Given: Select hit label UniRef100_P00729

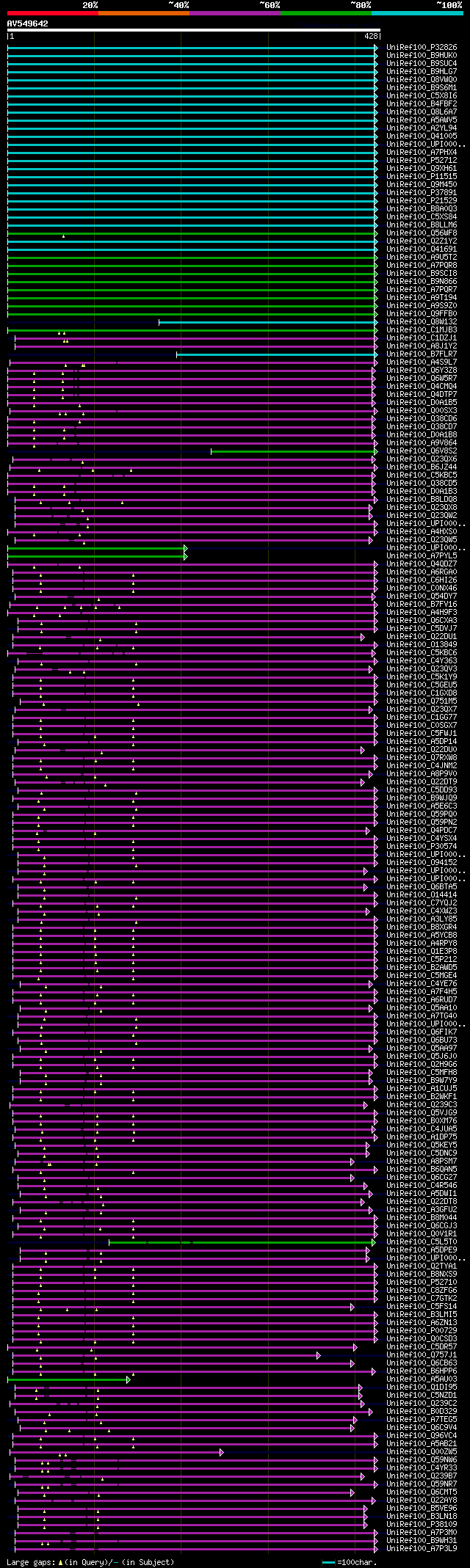Looking at the screenshot, I should click(x=422, y=1331).
